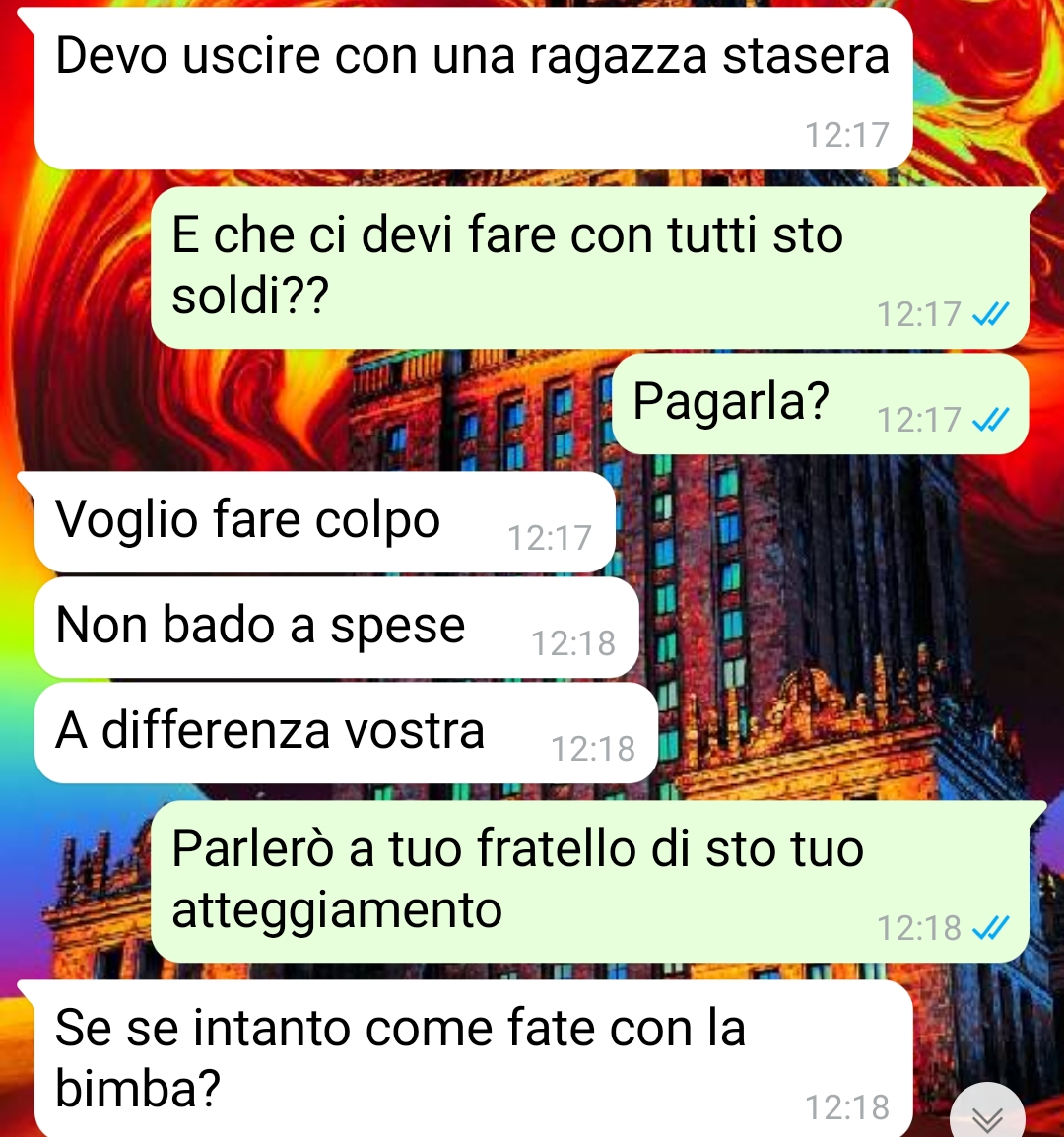
Task: Tap the word 'soldi??' in the outgoing message
Action: point(250,296)
